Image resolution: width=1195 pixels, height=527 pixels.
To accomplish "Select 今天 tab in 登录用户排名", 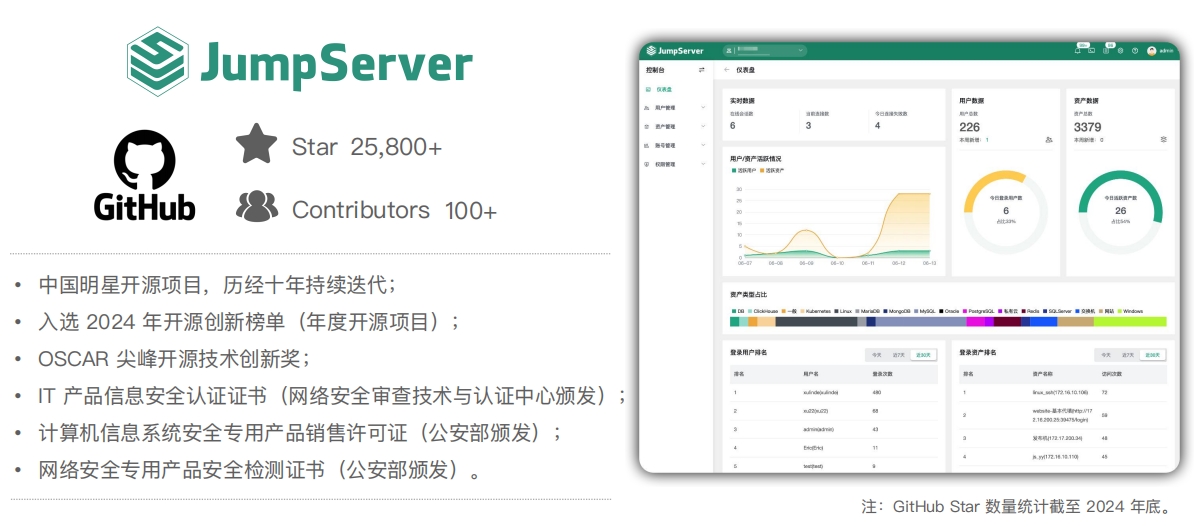I will 876,355.
